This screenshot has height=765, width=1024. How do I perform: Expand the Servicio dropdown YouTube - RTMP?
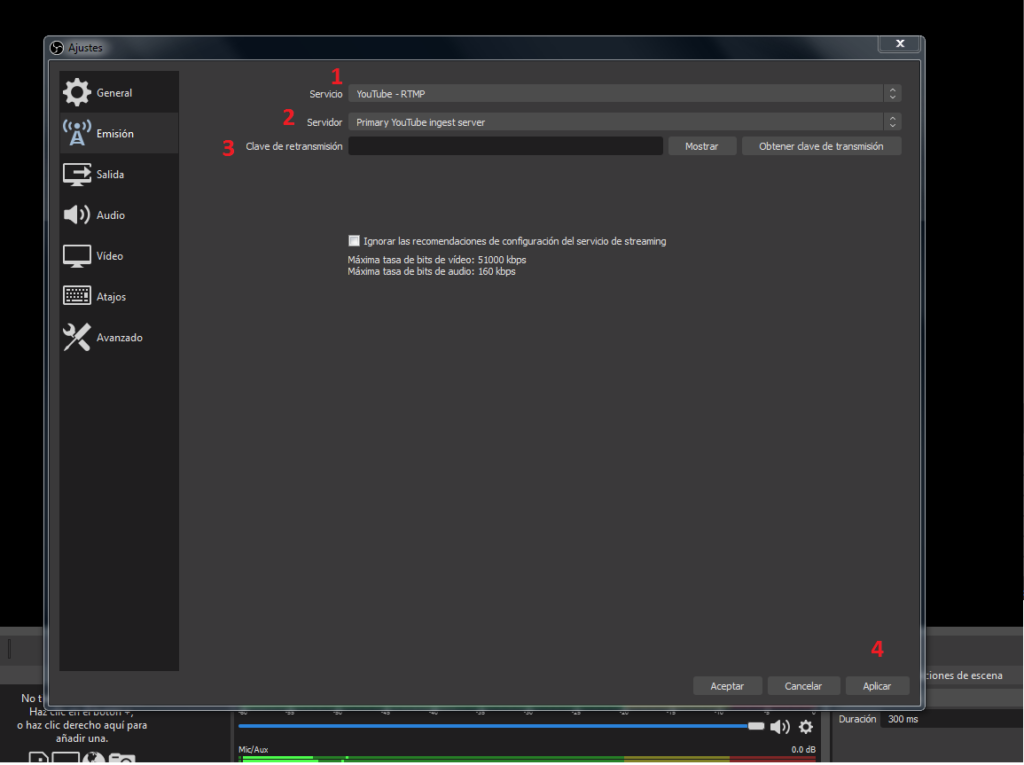(624, 93)
